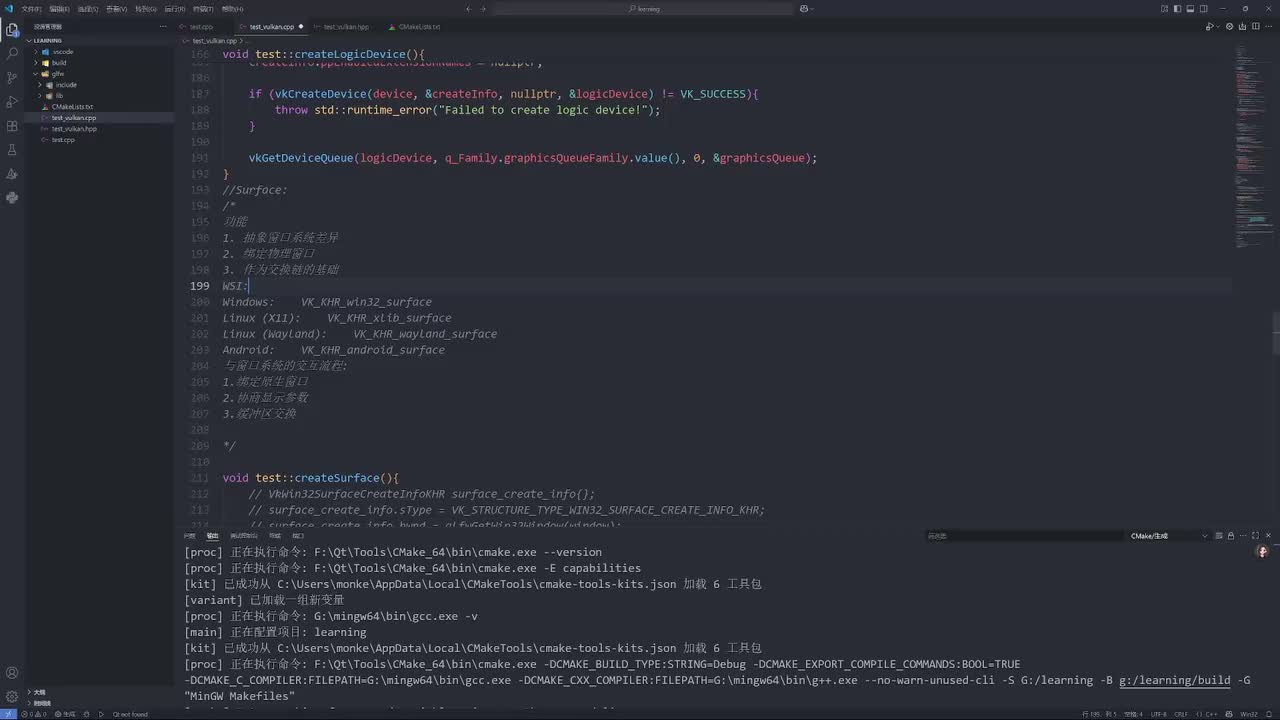This screenshot has height=720, width=1280.
Task: Toggle the secondary sidebar visibility
Action: tap(1204, 8)
